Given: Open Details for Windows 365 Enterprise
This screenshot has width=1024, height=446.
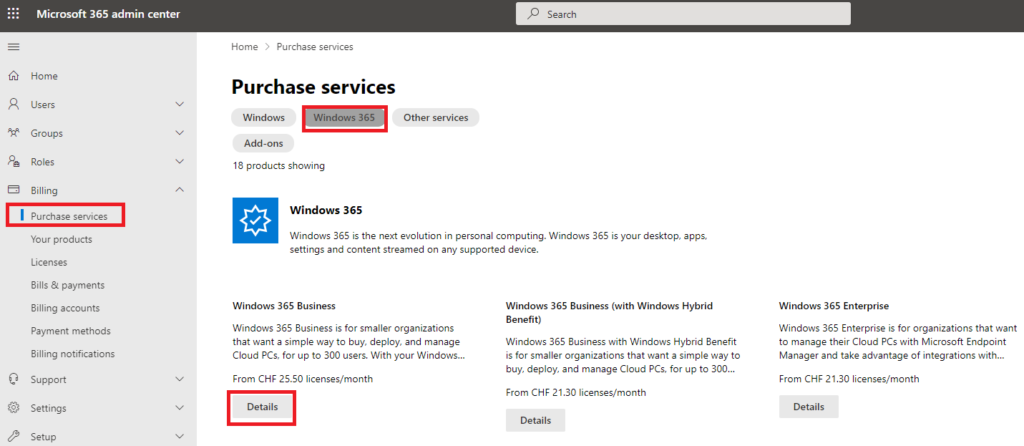Looking at the screenshot, I should 808,407.
